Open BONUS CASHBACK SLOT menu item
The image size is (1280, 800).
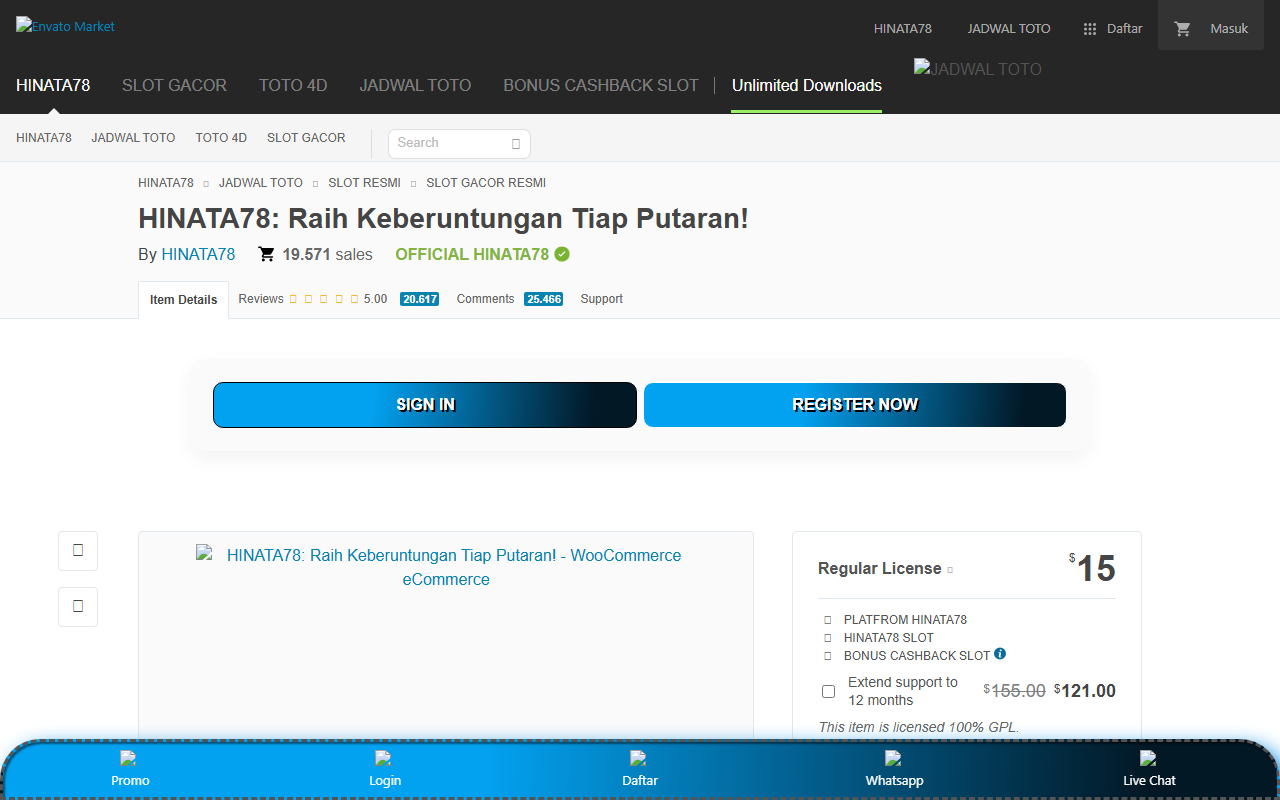(x=601, y=85)
